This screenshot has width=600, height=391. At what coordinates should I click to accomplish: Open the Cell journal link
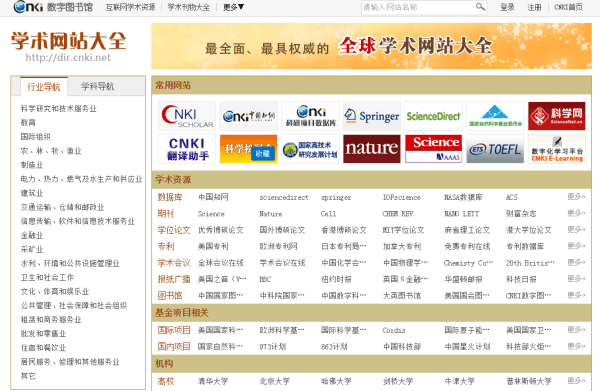(328, 214)
